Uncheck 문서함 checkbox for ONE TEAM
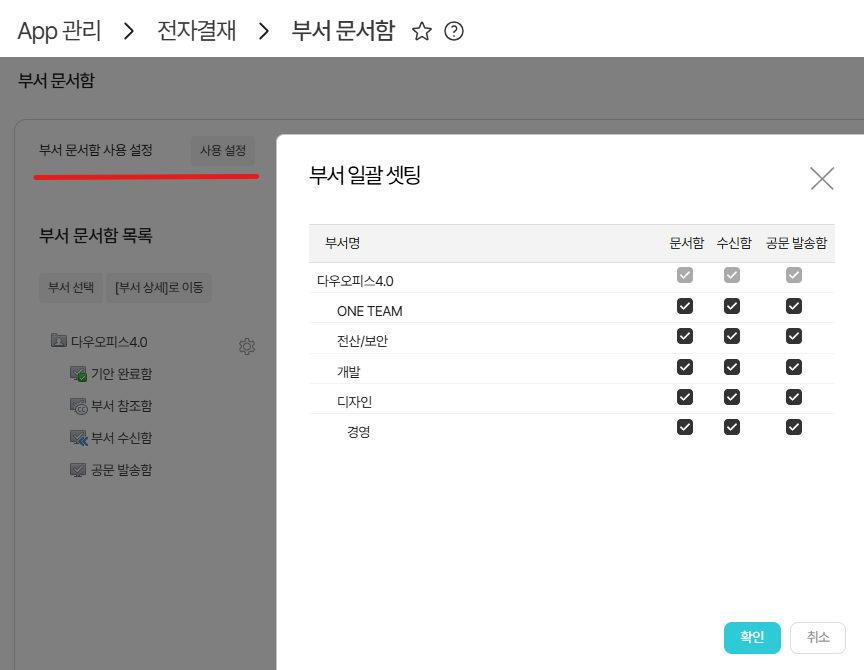Viewport: 864px width, 670px height. point(685,306)
